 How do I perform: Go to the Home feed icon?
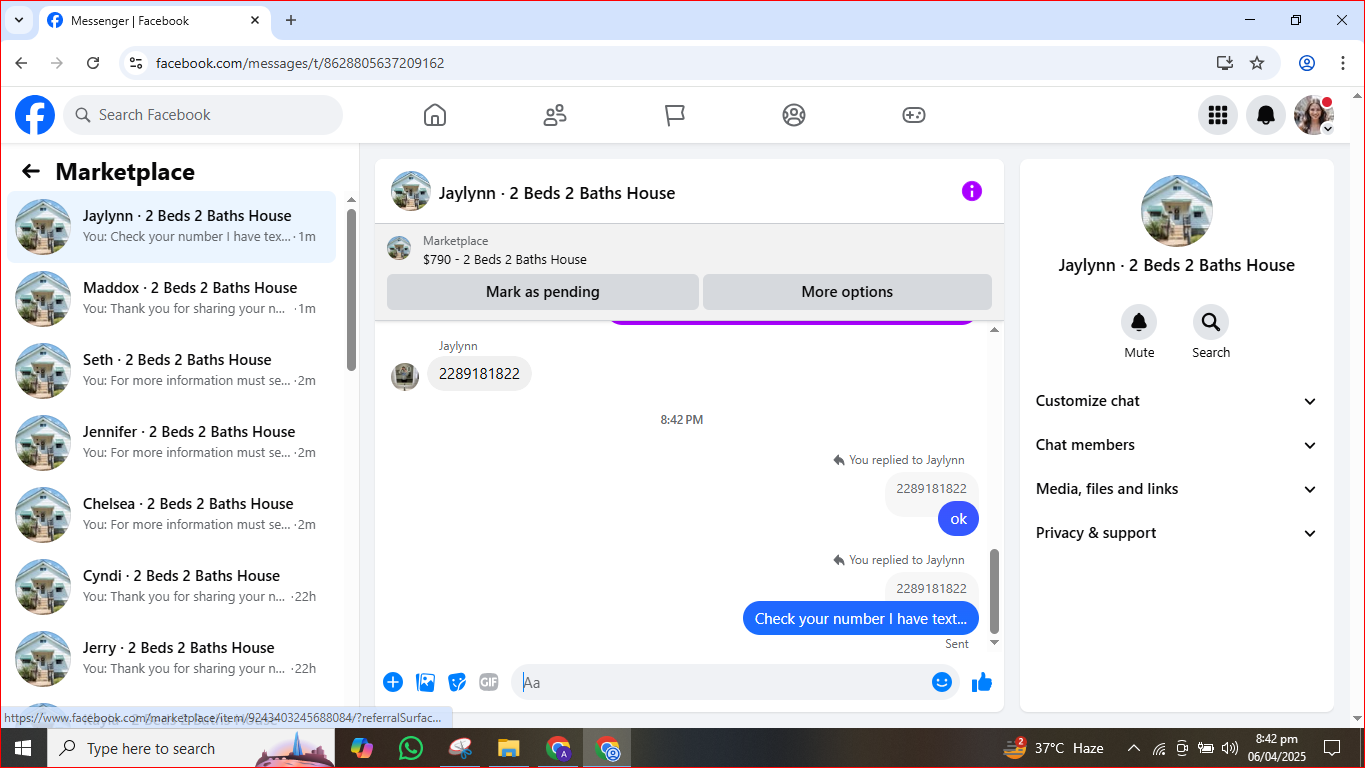tap(435, 115)
